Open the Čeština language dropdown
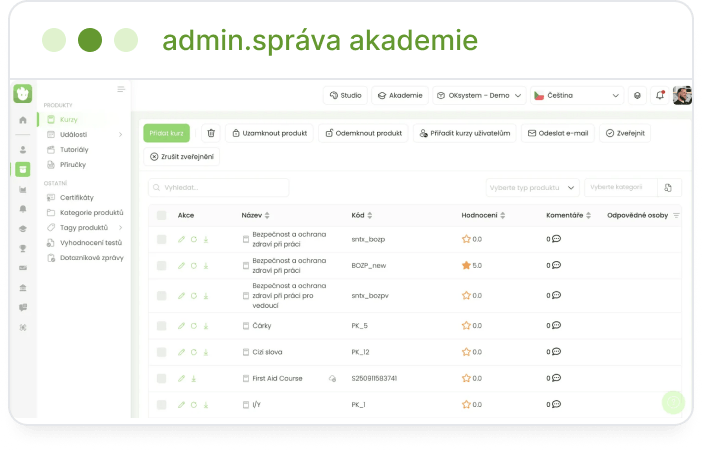The height and width of the screenshot is (450, 702). [x=577, y=95]
